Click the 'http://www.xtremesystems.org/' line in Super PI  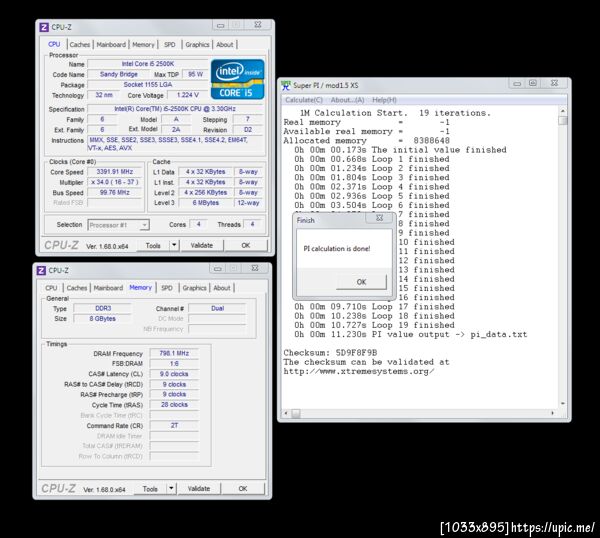359,371
